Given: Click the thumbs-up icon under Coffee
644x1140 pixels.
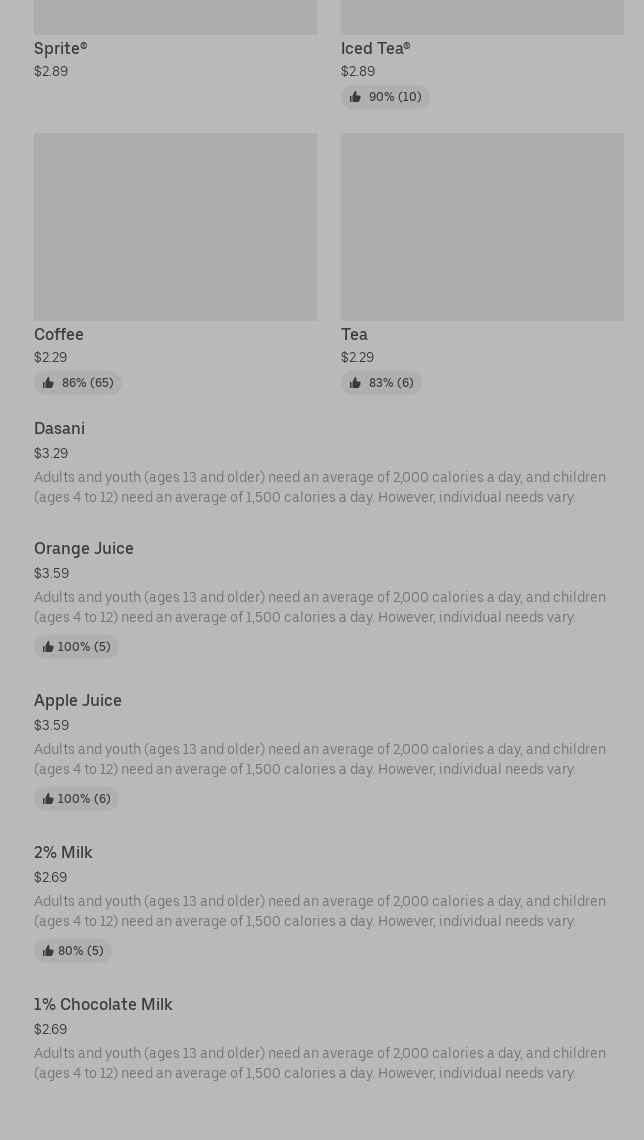Looking at the screenshot, I should 48,383.
